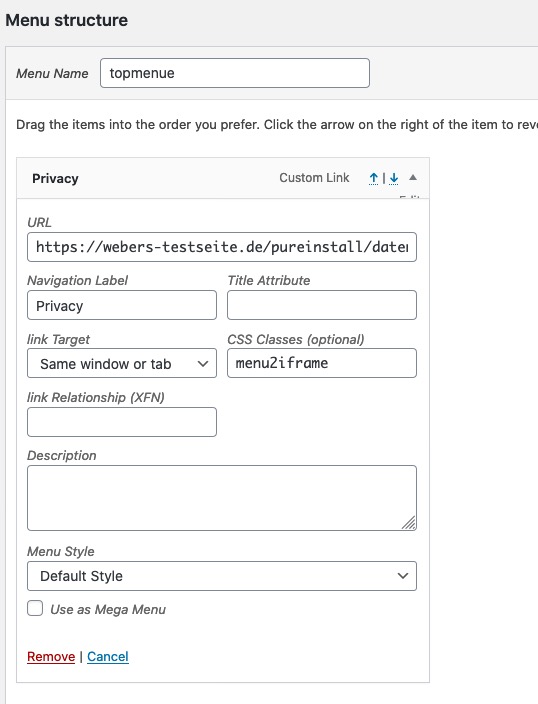Focus the CSS Classes input
538x704 pixels.
pyautogui.click(x=322, y=363)
